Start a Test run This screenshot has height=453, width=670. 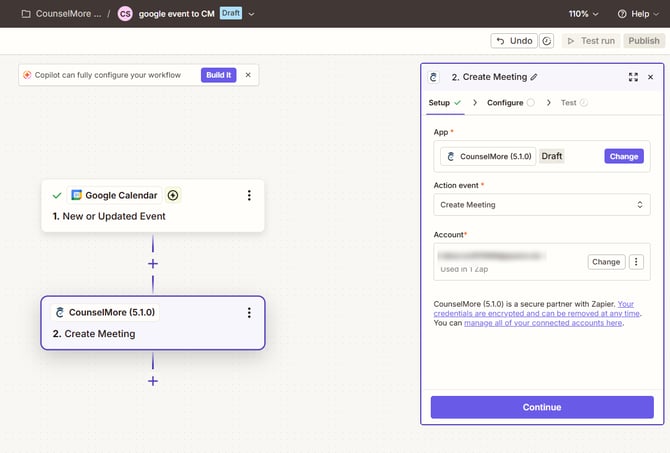pos(591,41)
